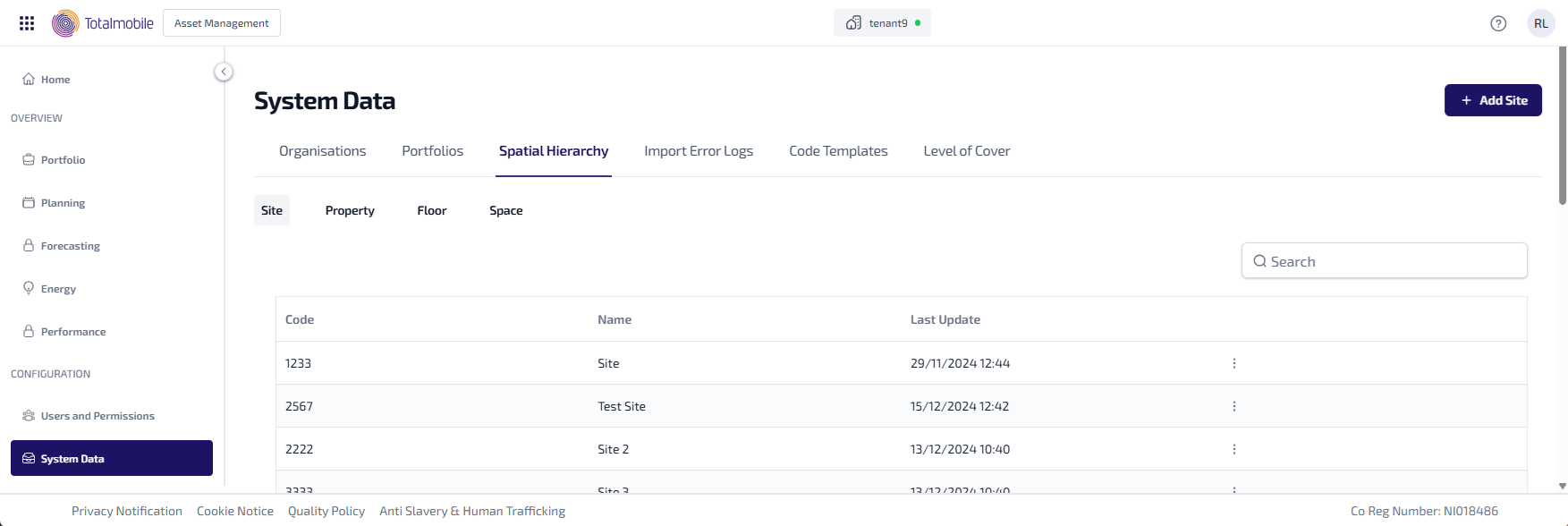Viewport: 1568px width, 526px height.
Task: Open the RL user profile avatar
Action: tap(1540, 23)
